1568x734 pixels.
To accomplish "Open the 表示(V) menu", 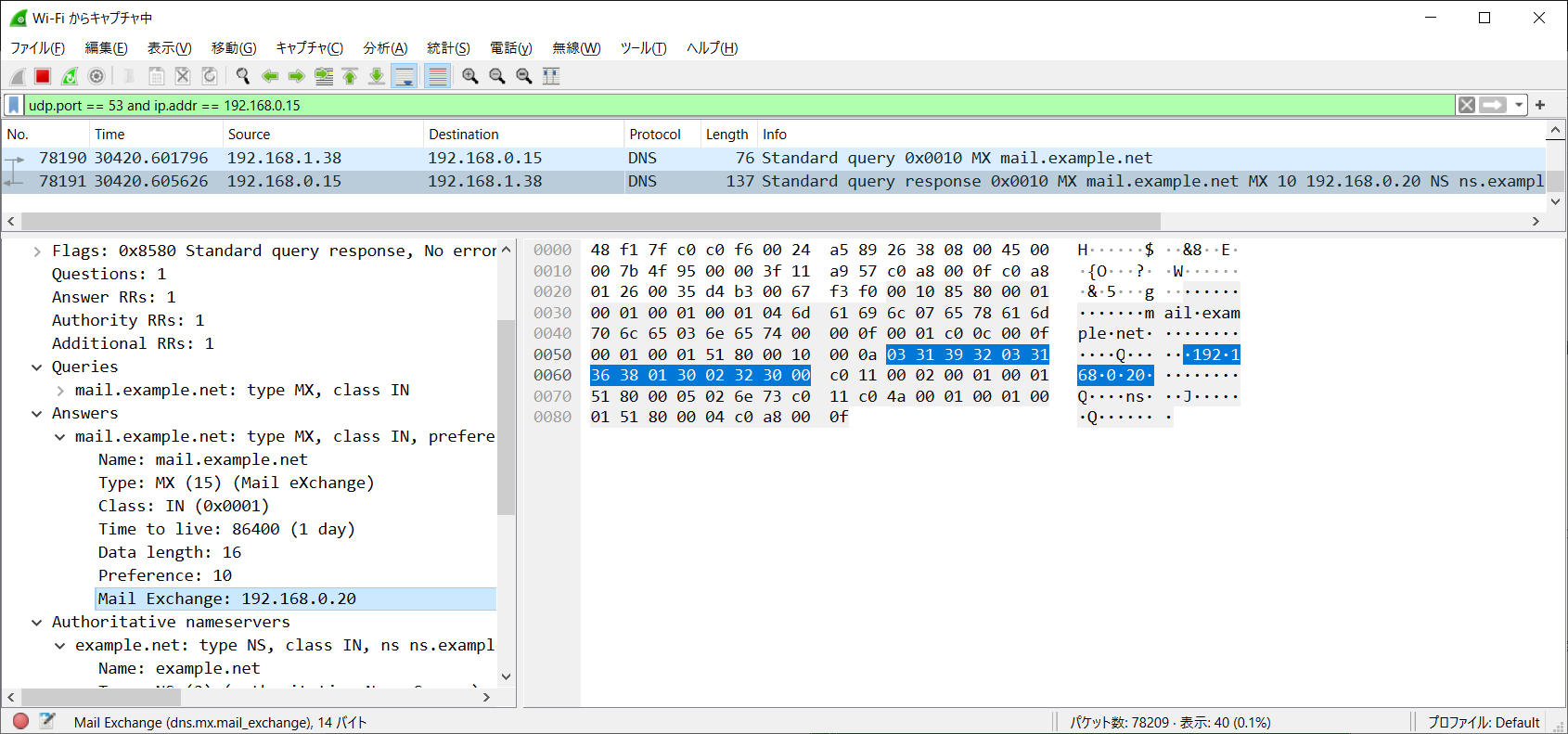I will click(169, 48).
